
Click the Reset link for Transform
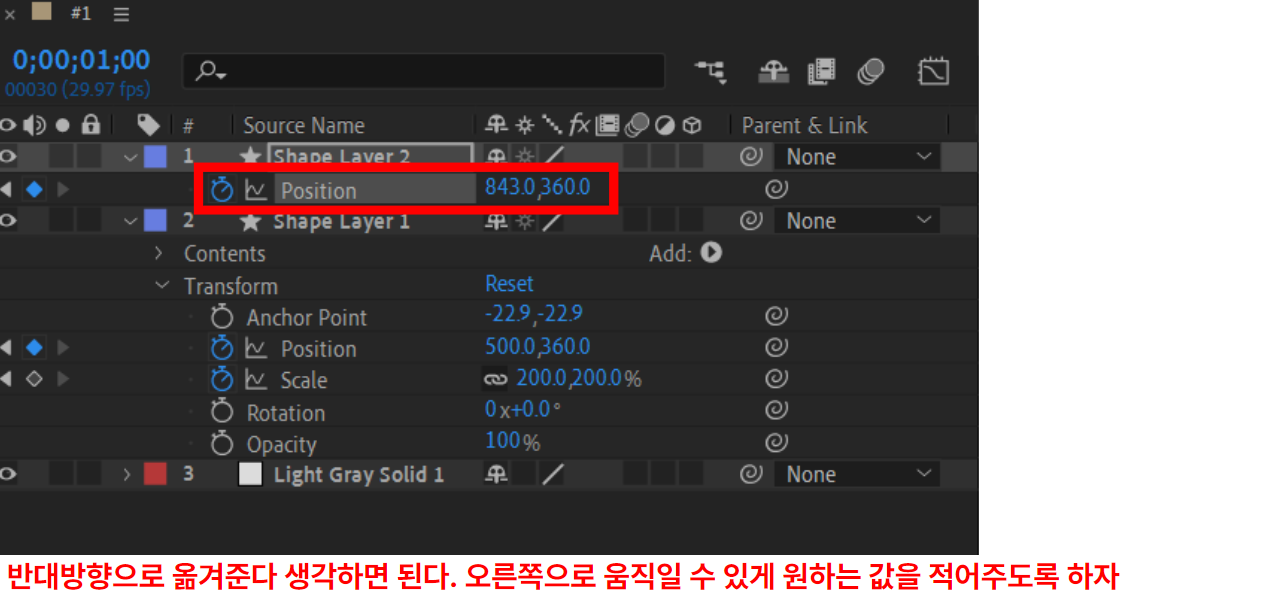[509, 283]
